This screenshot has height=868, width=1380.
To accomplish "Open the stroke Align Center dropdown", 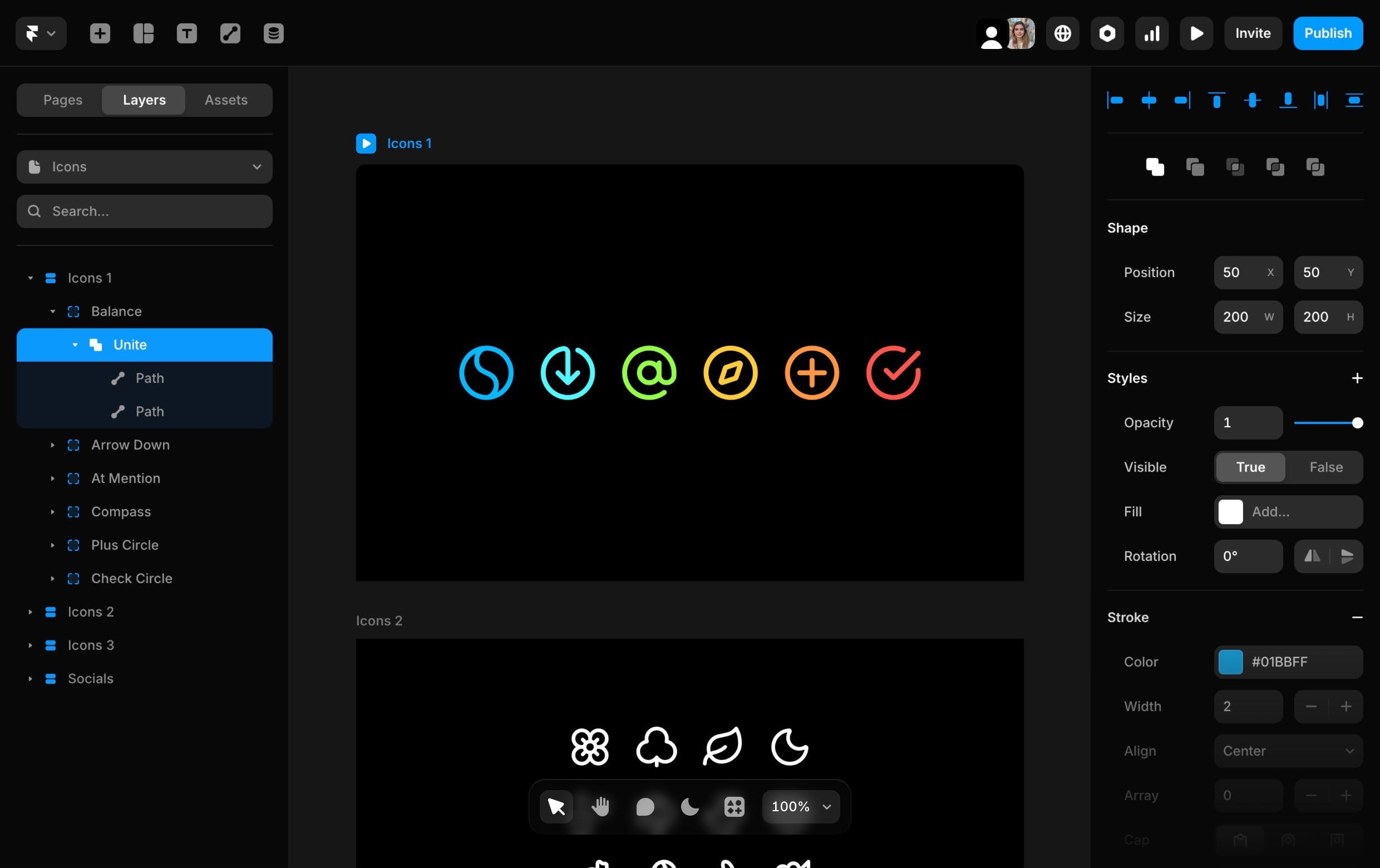I will click(x=1288, y=751).
